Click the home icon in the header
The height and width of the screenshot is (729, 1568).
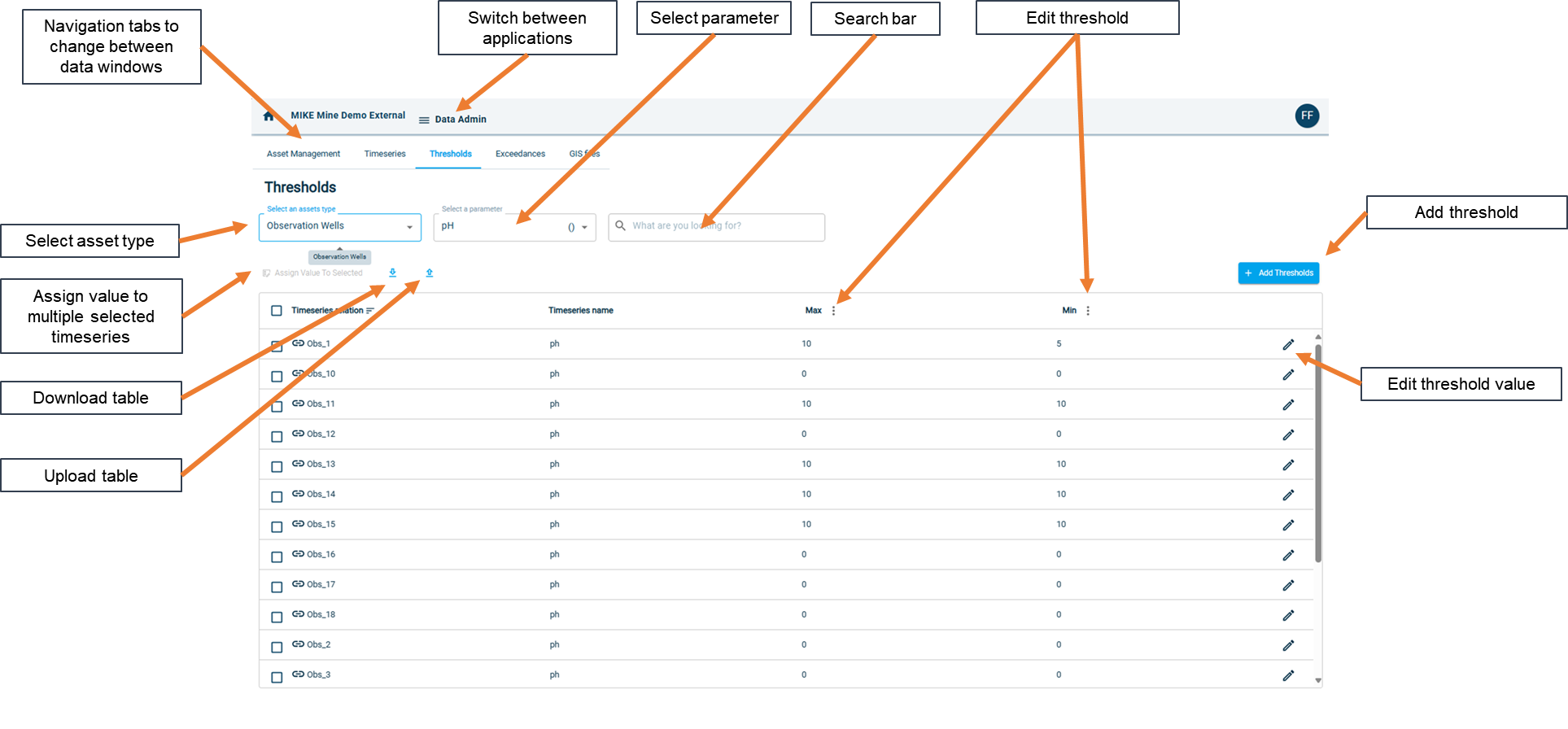tap(269, 116)
